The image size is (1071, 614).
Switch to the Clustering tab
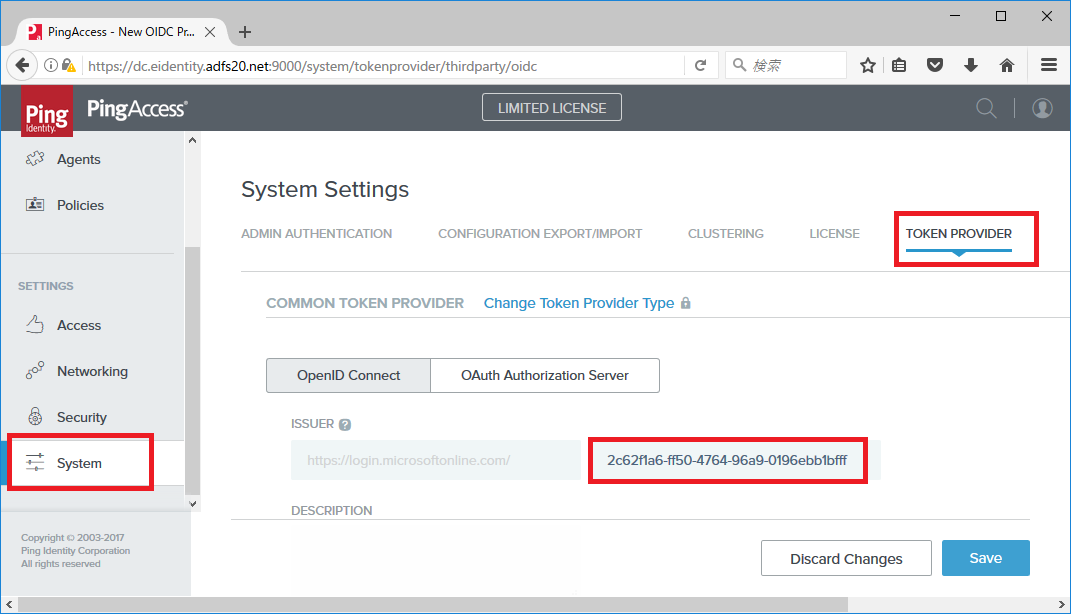pyautogui.click(x=725, y=233)
